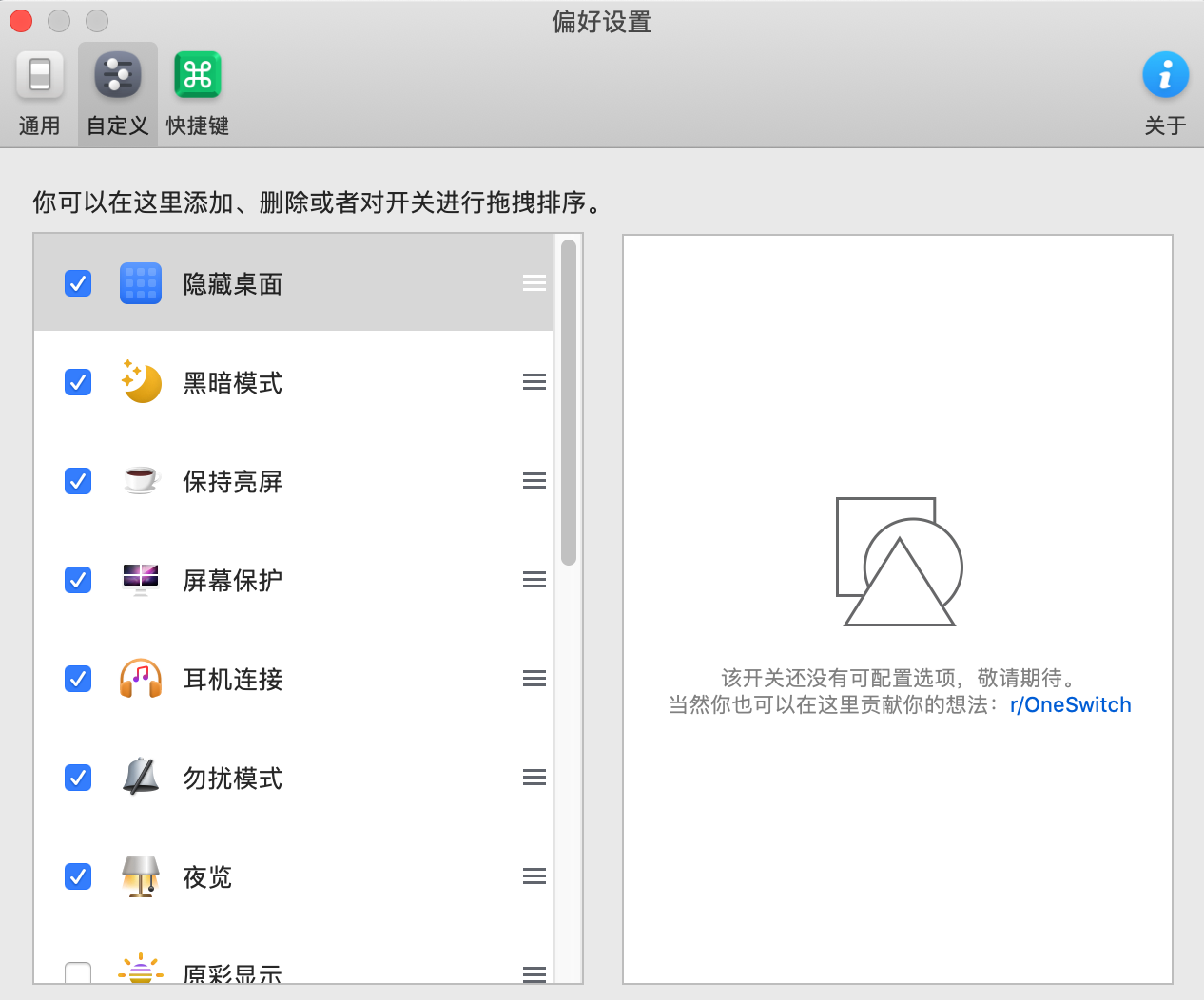1204x1000 pixels.
Task: Click the Screen Saver (屏幕保护) monitor icon
Action: [141, 580]
